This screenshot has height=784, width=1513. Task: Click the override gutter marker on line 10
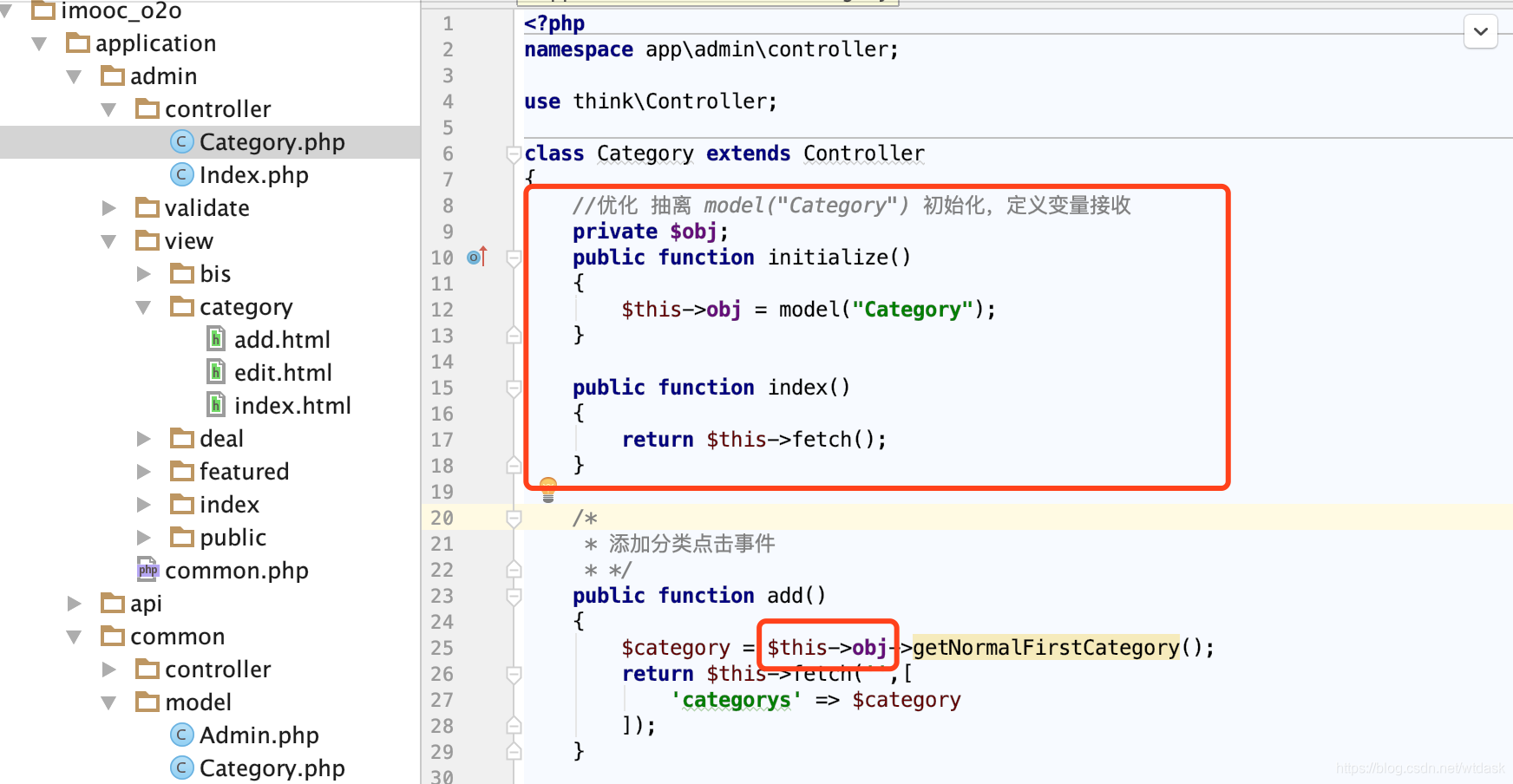[477, 257]
